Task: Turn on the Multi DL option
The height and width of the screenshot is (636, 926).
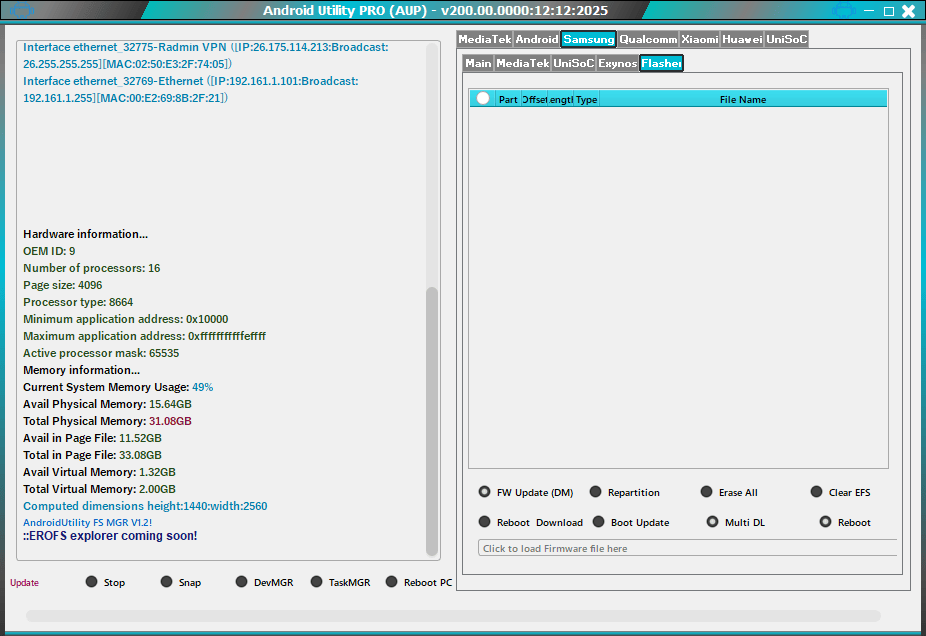Action: coord(713,522)
